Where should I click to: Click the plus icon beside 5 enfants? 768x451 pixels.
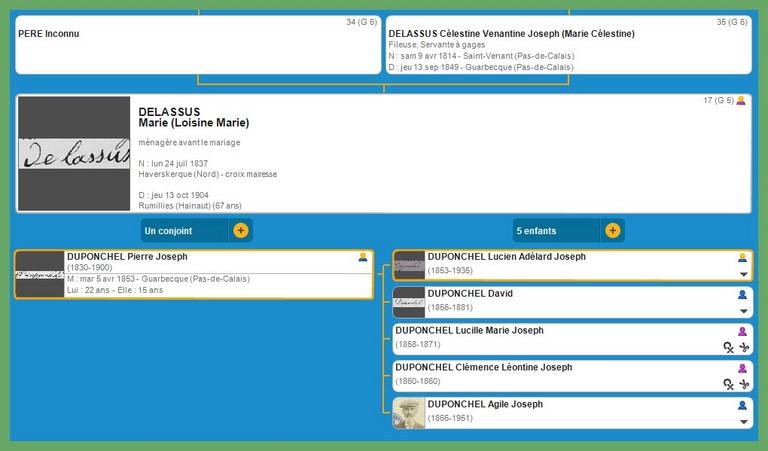tap(612, 231)
